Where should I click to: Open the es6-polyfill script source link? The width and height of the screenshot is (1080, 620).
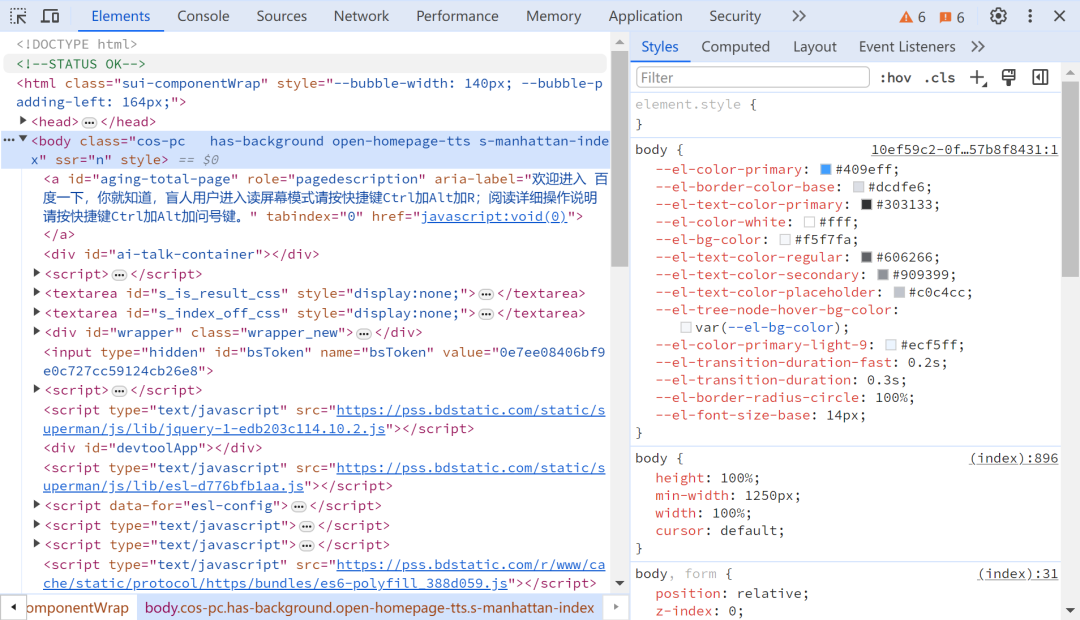point(324,574)
